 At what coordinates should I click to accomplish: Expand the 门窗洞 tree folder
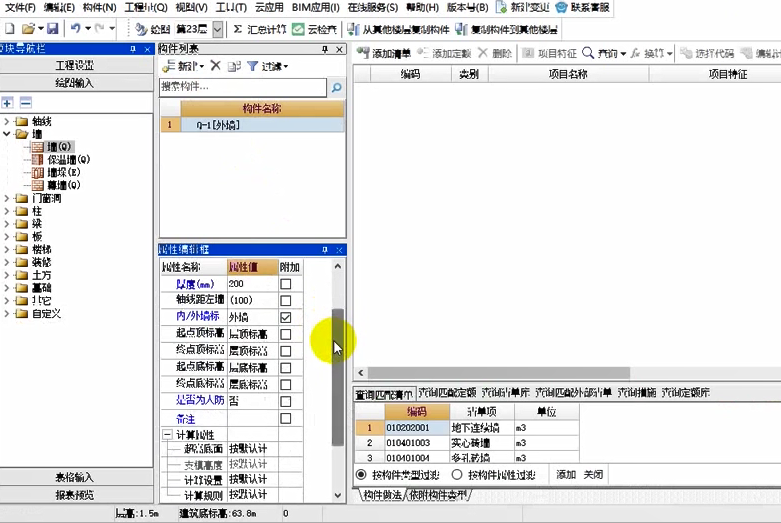[x=8, y=198]
